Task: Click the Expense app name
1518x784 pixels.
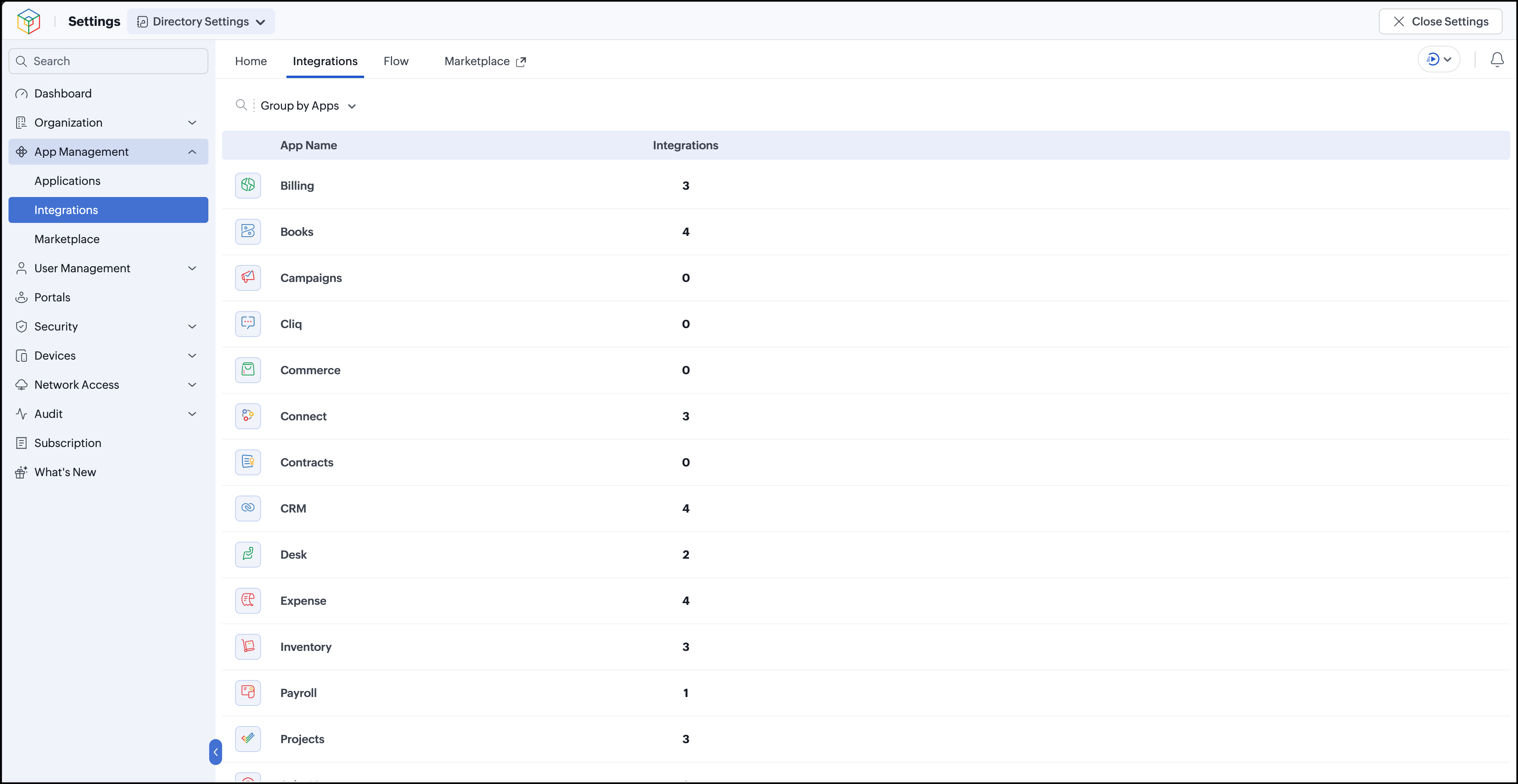Action: click(303, 600)
